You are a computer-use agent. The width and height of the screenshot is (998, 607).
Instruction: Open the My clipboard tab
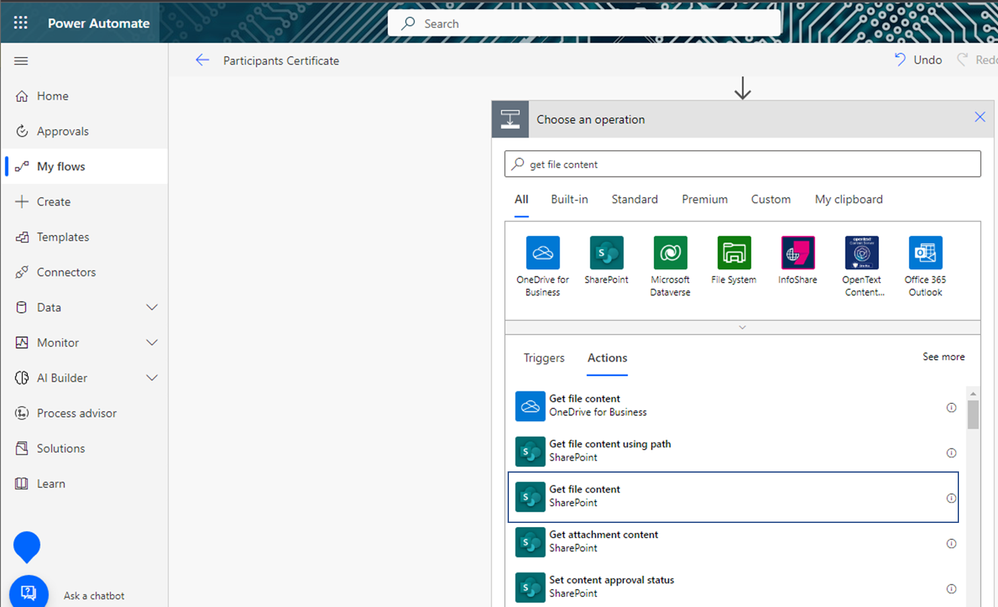click(x=848, y=200)
